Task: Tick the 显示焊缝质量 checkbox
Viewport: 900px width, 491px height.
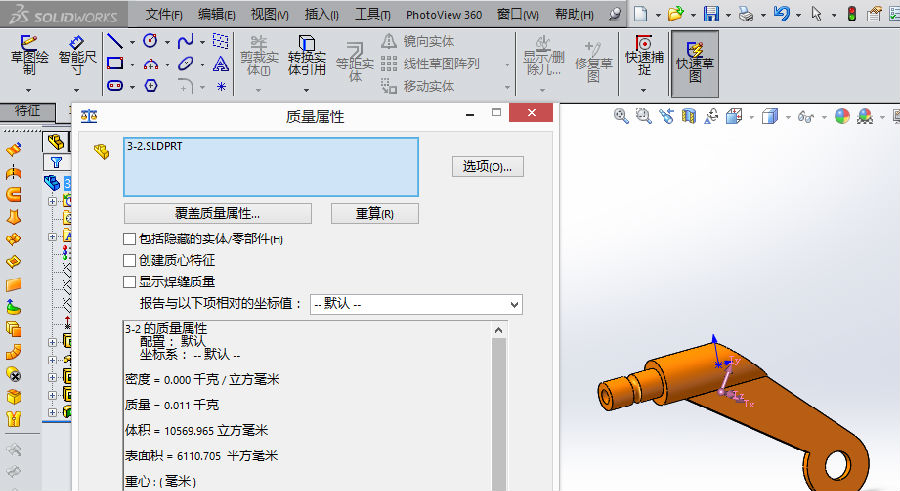Action: pyautogui.click(x=129, y=282)
